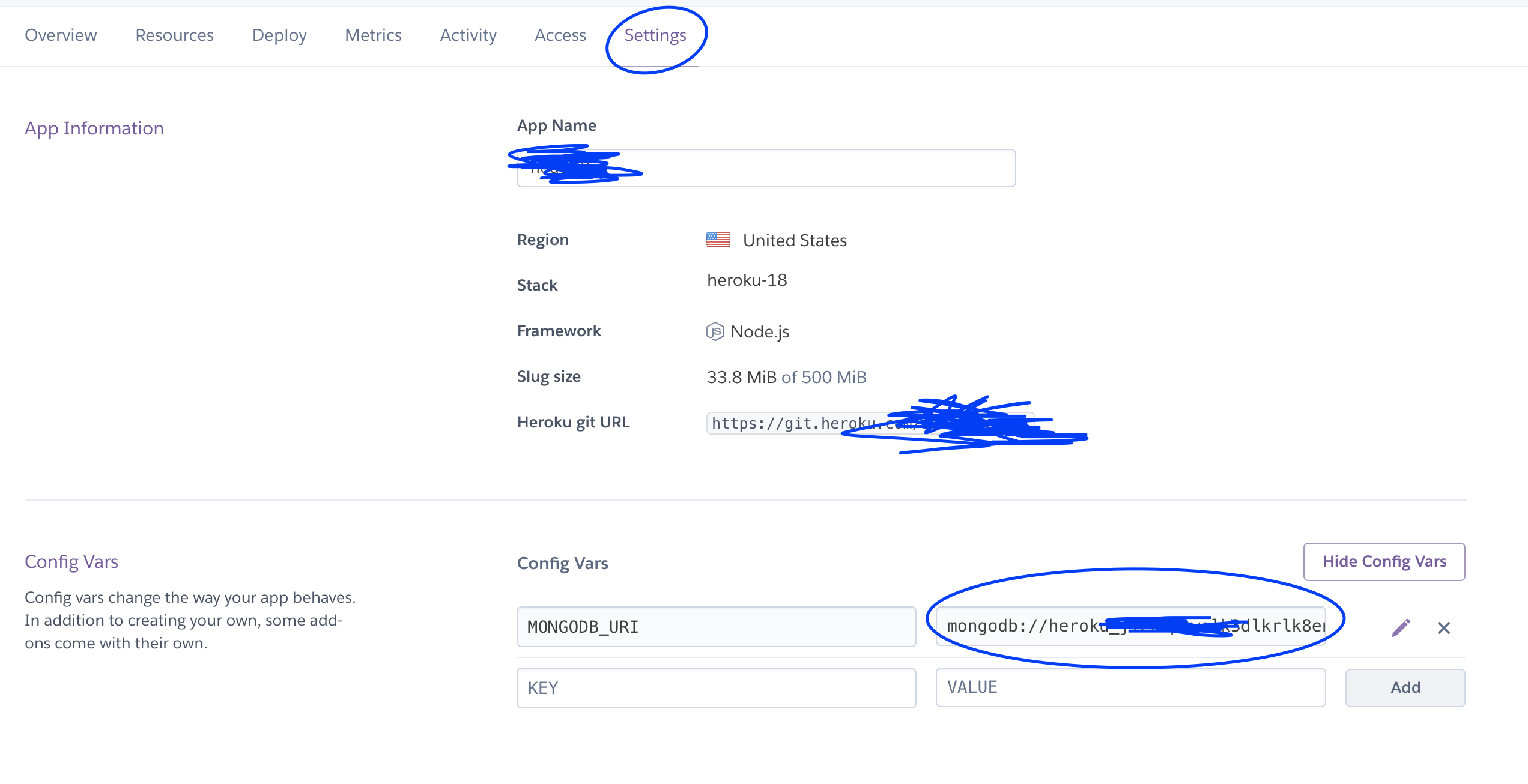Click the heroku-18 stack text

pyautogui.click(x=747, y=280)
